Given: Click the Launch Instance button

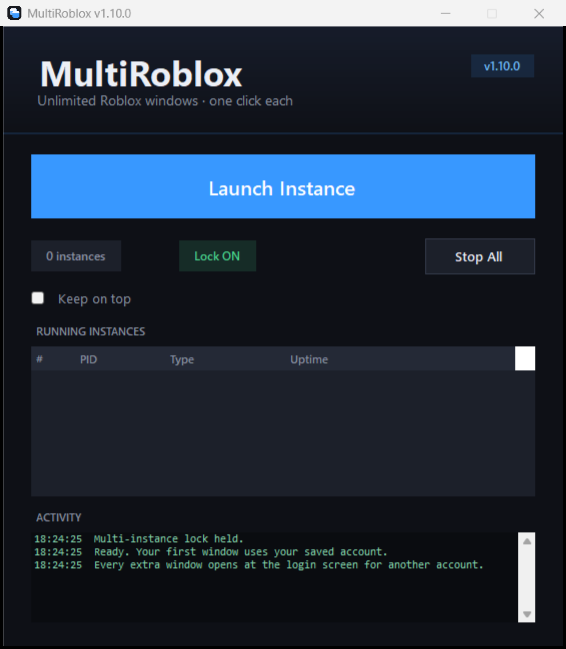Looking at the screenshot, I should (283, 186).
